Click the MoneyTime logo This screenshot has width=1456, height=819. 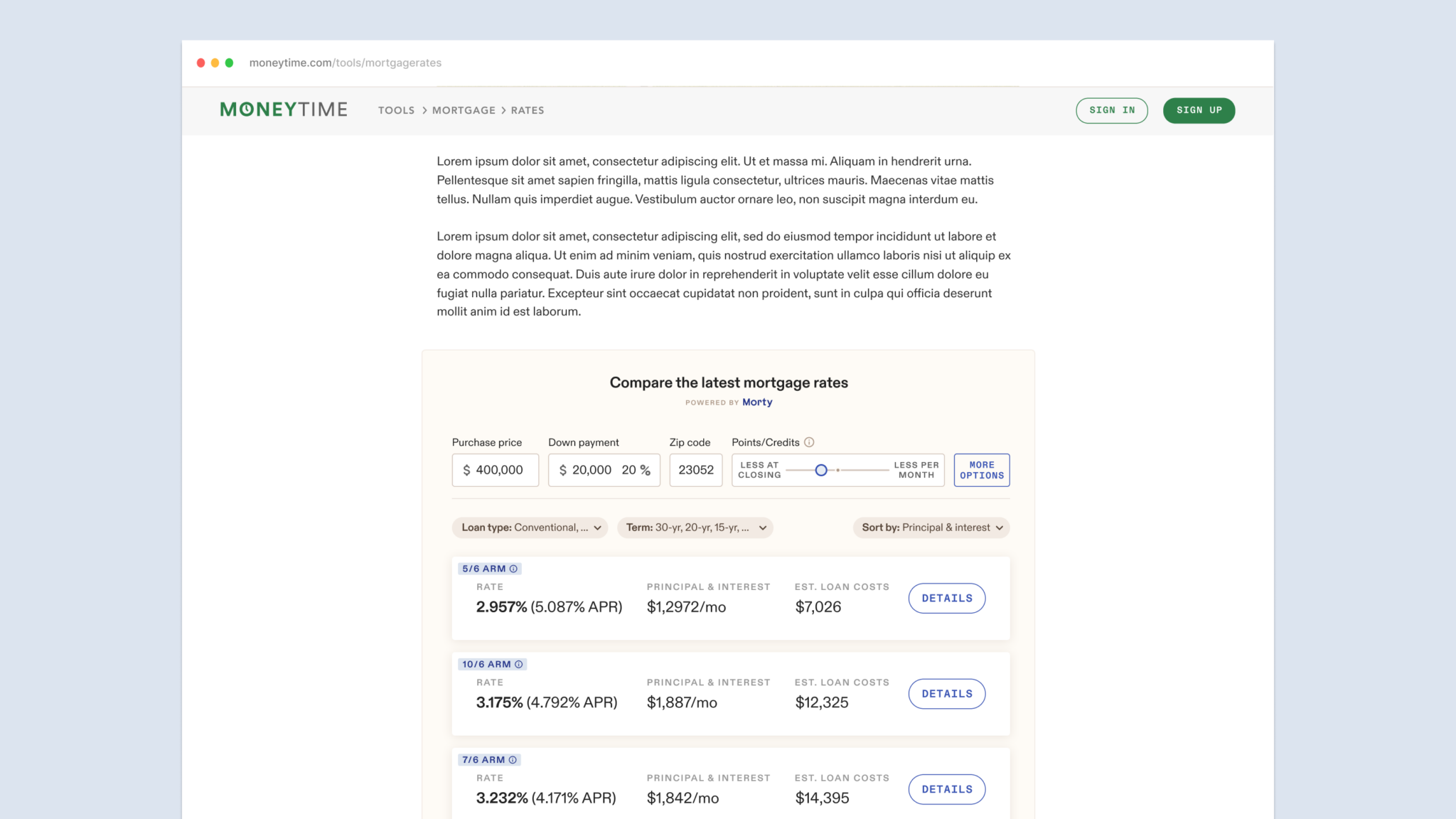point(283,109)
